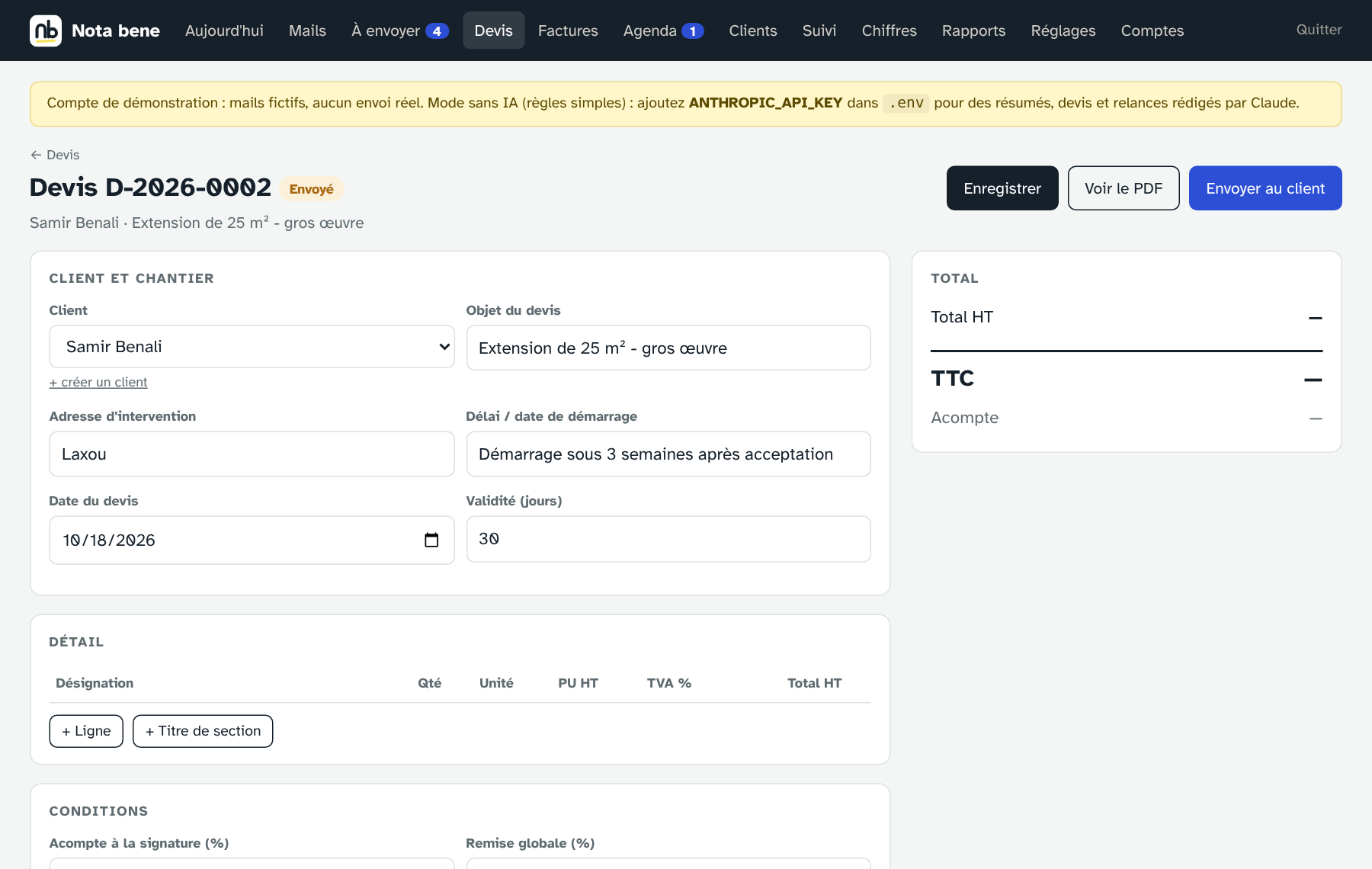
Task: Click the Date du devis field
Action: pos(252,540)
